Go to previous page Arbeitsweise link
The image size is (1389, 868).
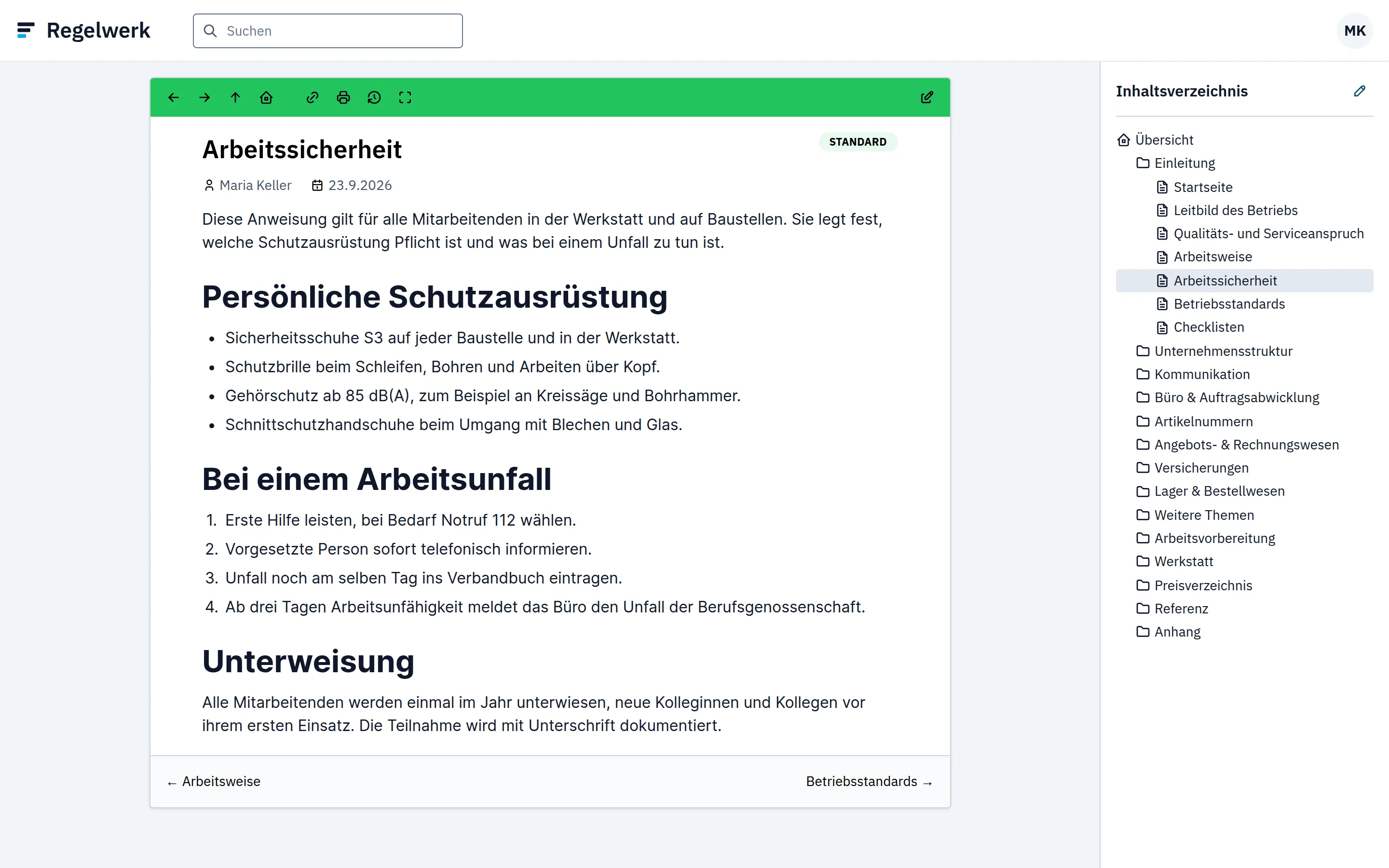[x=214, y=781]
